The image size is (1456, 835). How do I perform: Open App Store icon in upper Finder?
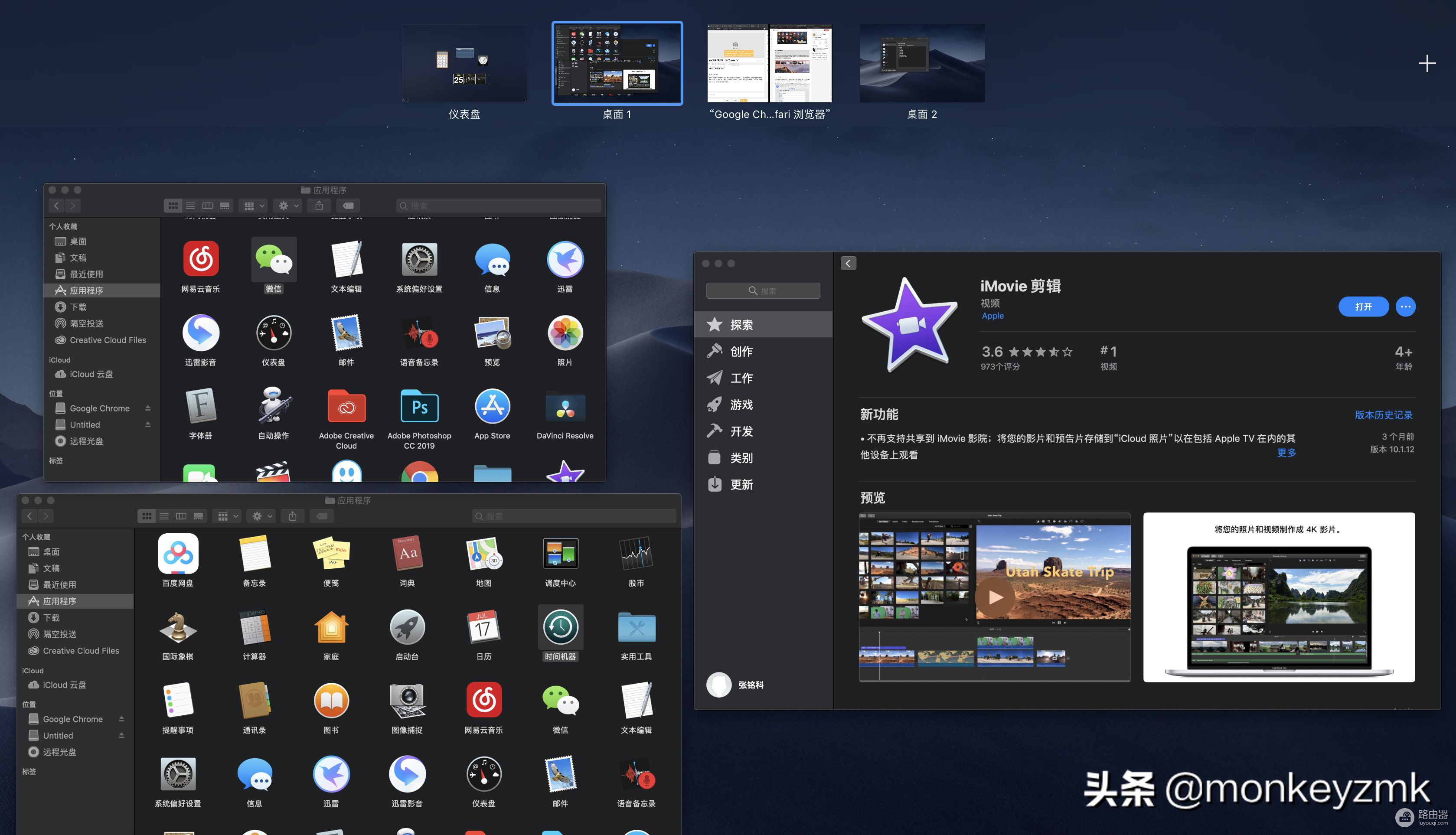click(x=492, y=406)
